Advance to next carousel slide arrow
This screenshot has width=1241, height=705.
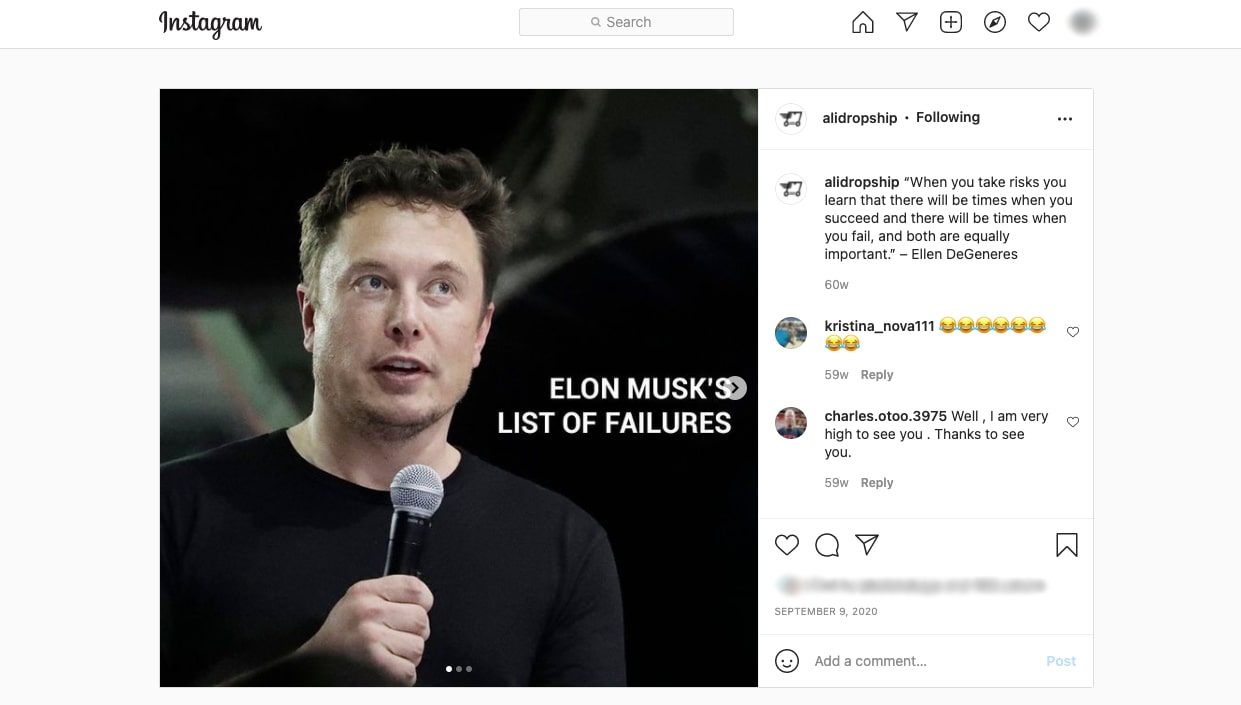(736, 388)
